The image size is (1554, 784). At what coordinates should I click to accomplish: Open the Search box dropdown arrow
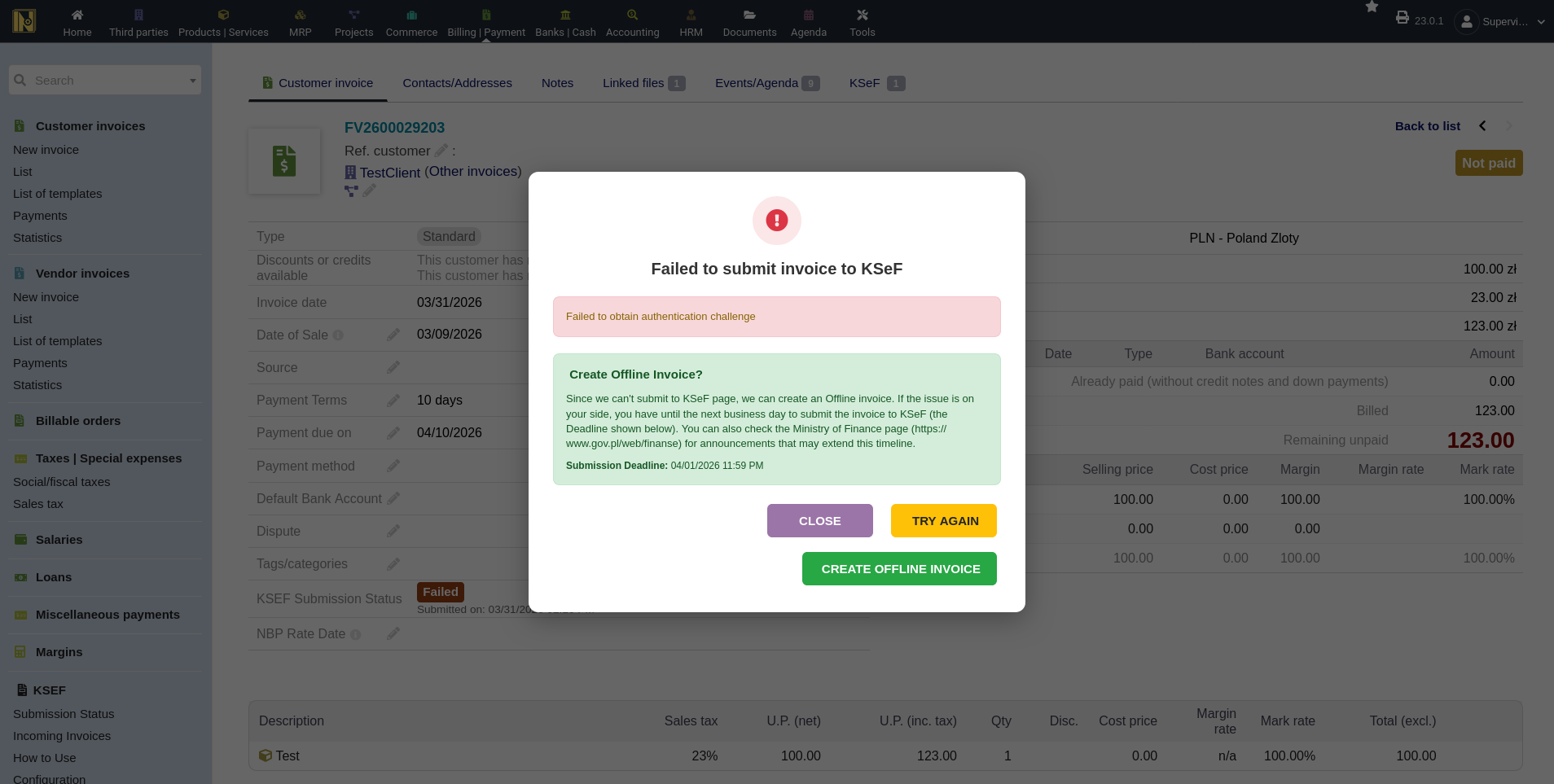click(x=193, y=81)
